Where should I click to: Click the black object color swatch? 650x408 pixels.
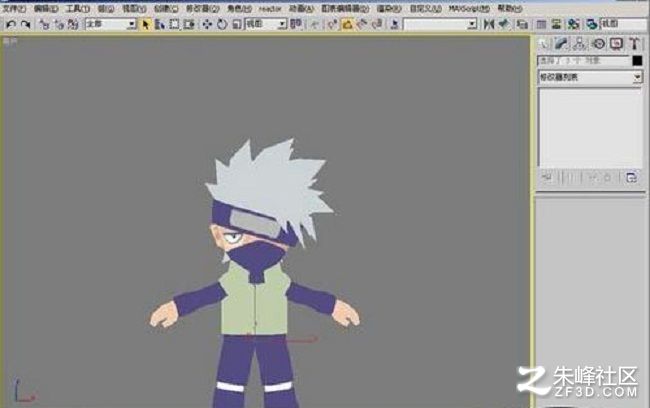coord(638,61)
